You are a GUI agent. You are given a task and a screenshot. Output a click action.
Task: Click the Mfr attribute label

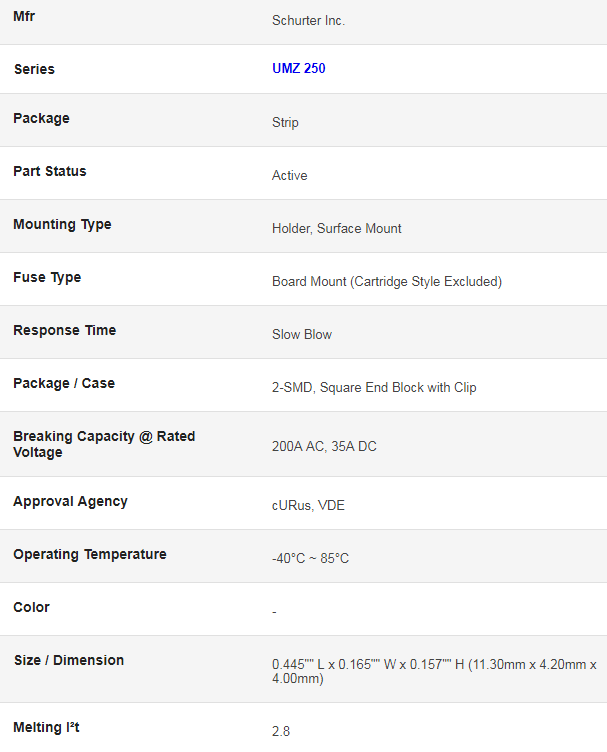click(x=24, y=16)
